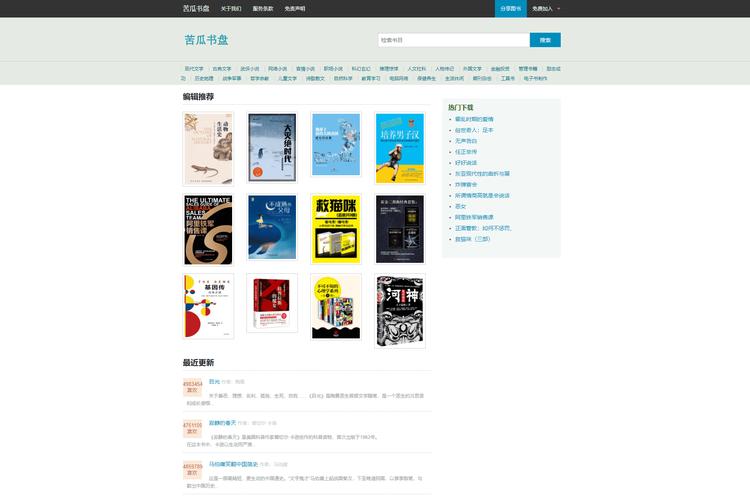The width and height of the screenshot is (750, 500).
Task: Open the 动物生活史 book cover
Action: (x=208, y=149)
